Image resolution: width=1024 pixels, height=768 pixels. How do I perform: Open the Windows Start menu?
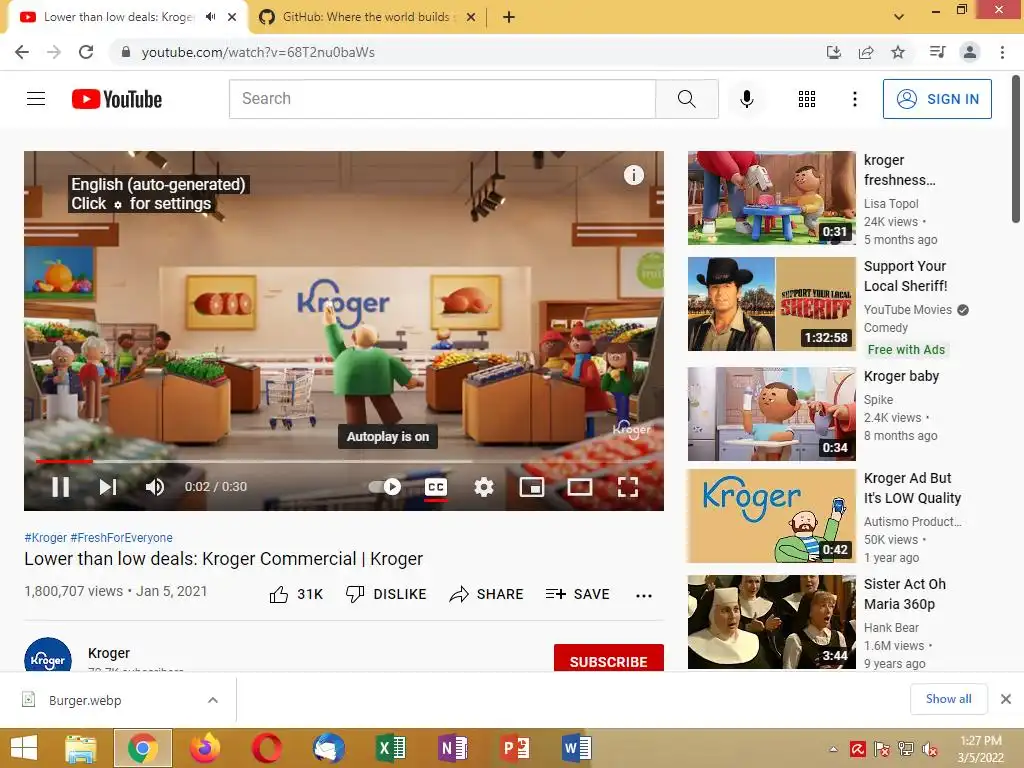click(x=24, y=748)
